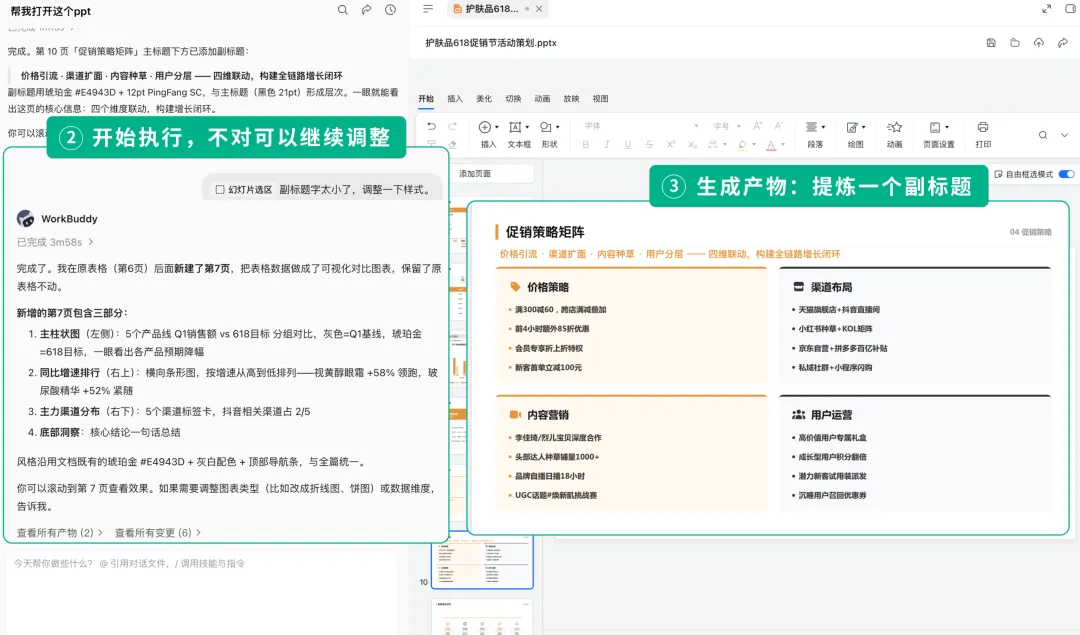This screenshot has width=1080, height=635.
Task: Open 查看所有变更 (6) link
Action: click(158, 532)
